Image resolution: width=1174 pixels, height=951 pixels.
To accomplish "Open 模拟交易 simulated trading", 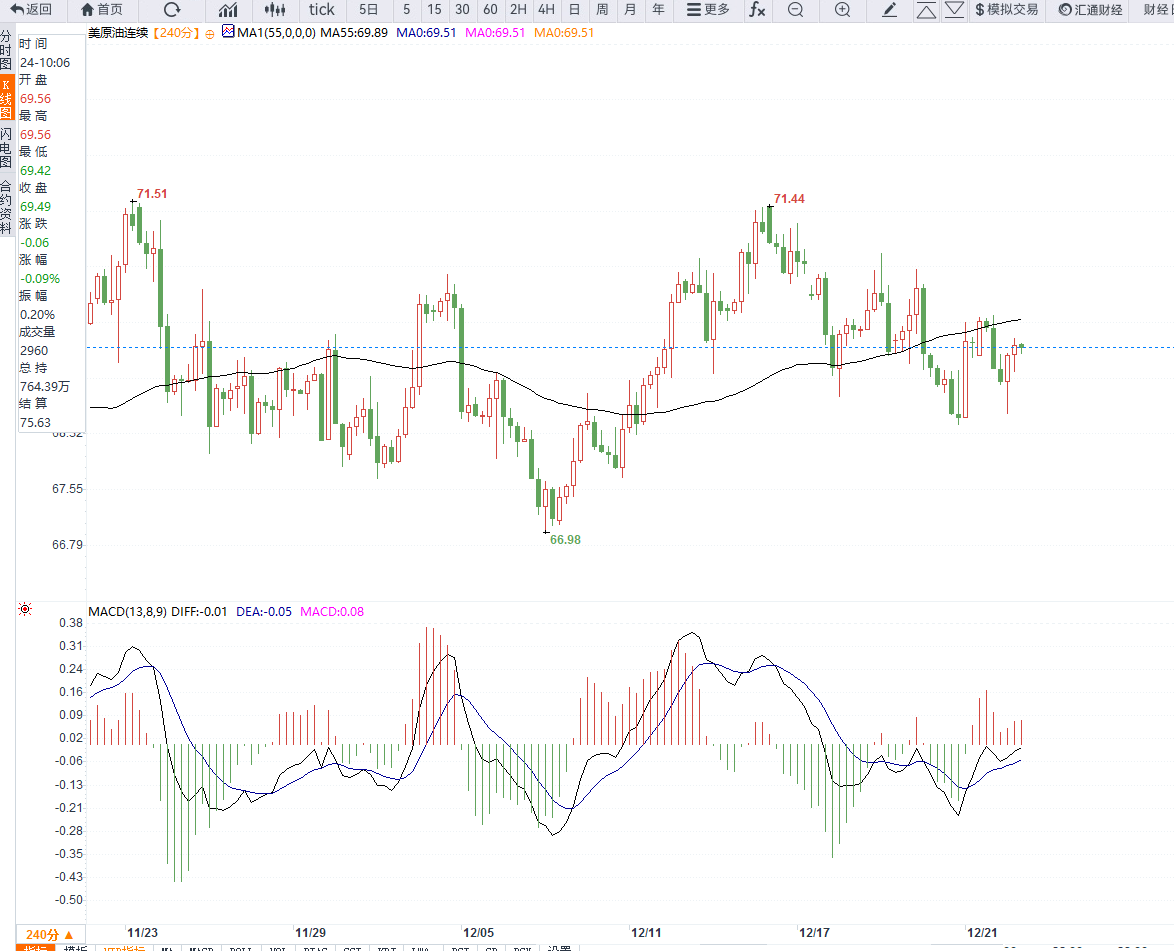I will pyautogui.click(x=1007, y=10).
